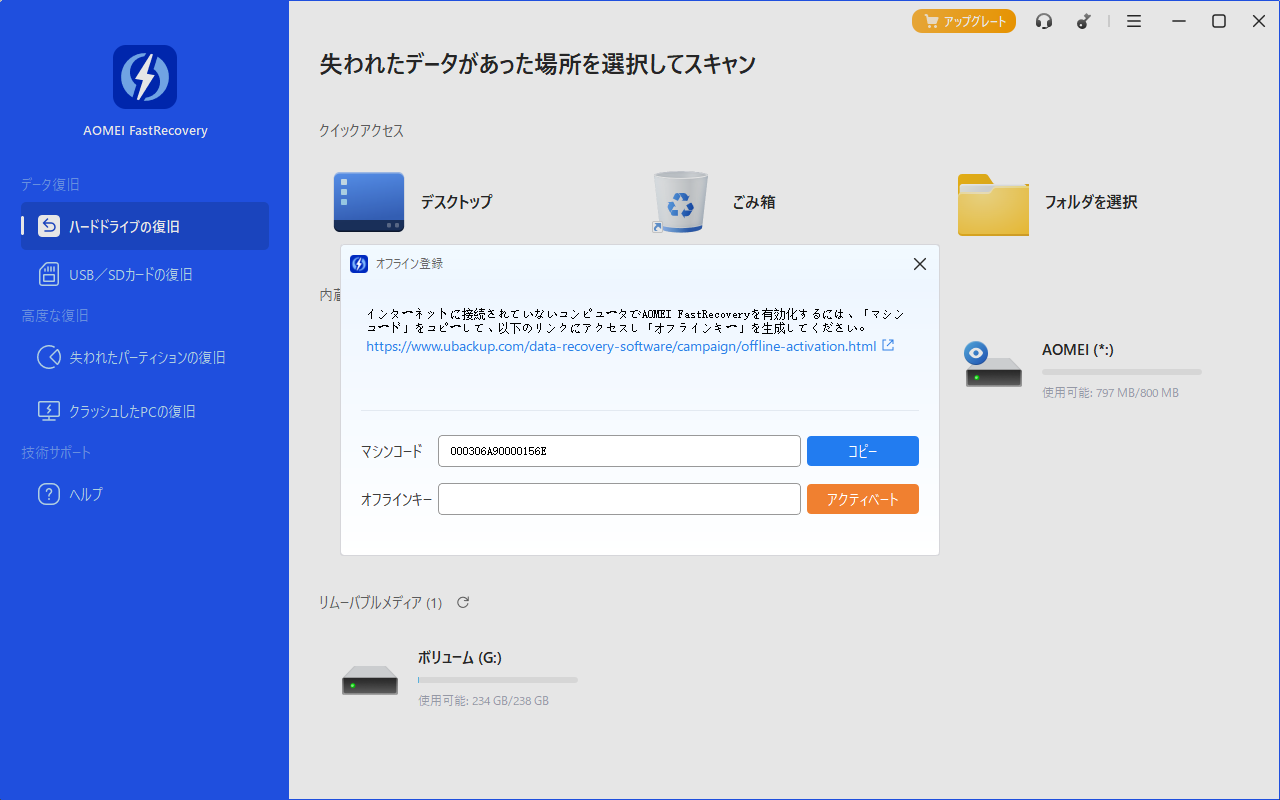Open USB／SDカードの復旧 in sidebar
This screenshot has width=1280, height=800.
(130, 274)
